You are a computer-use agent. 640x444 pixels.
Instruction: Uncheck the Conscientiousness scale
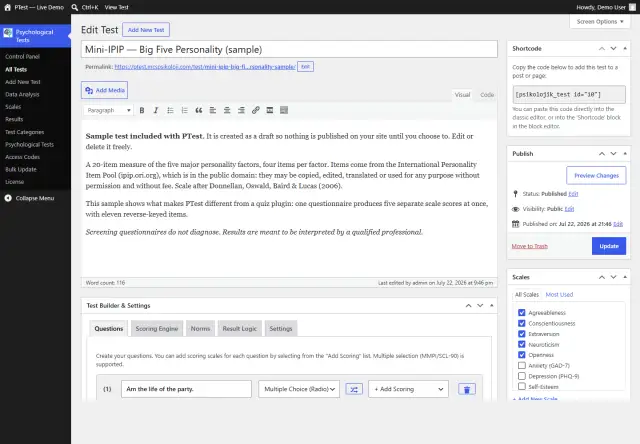pos(522,323)
